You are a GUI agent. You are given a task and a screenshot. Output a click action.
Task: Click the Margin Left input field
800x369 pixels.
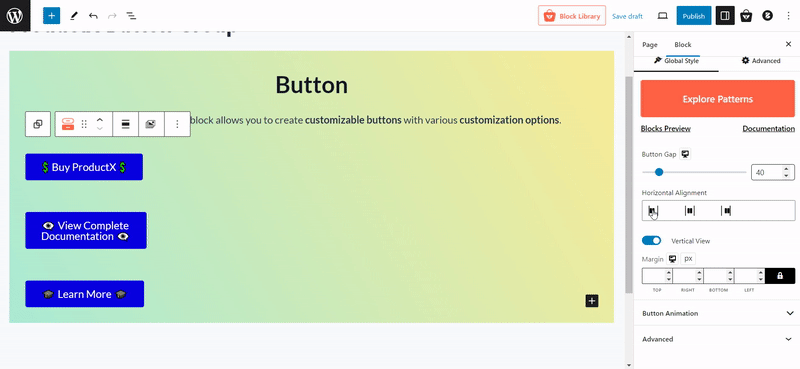[749, 276]
